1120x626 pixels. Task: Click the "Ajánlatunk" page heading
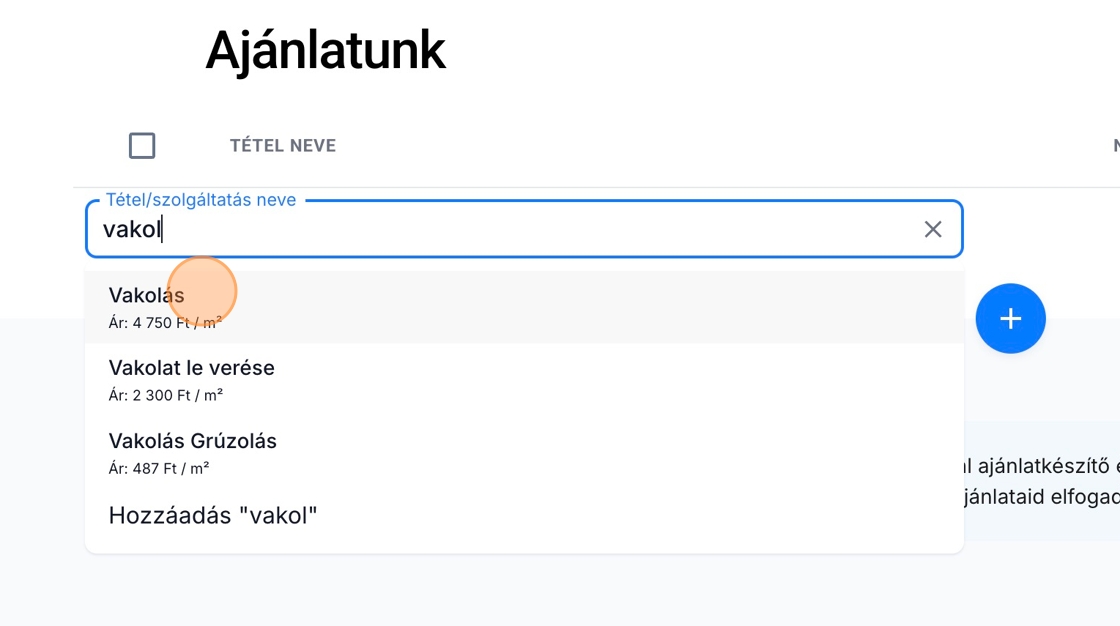pyautogui.click(x=325, y=50)
